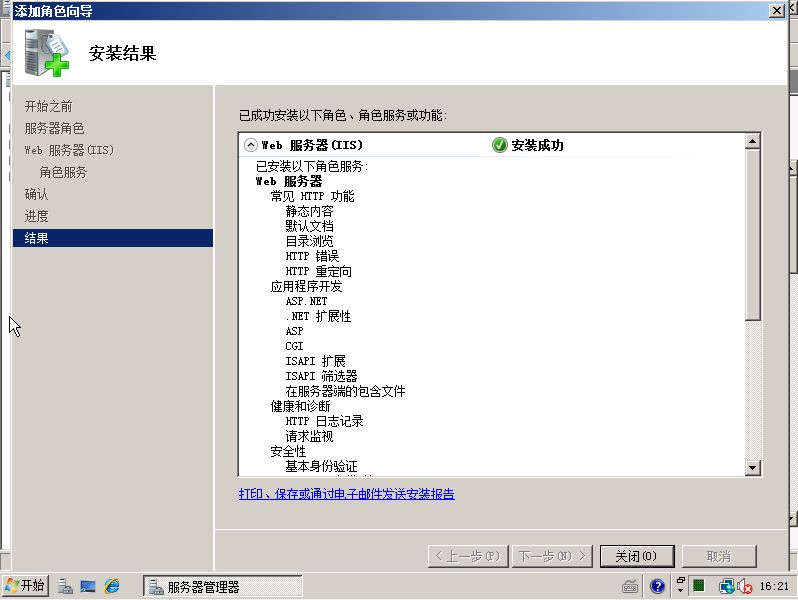Click the 基本身份验证 entry
Image resolution: width=798 pixels, height=600 pixels.
(321, 466)
